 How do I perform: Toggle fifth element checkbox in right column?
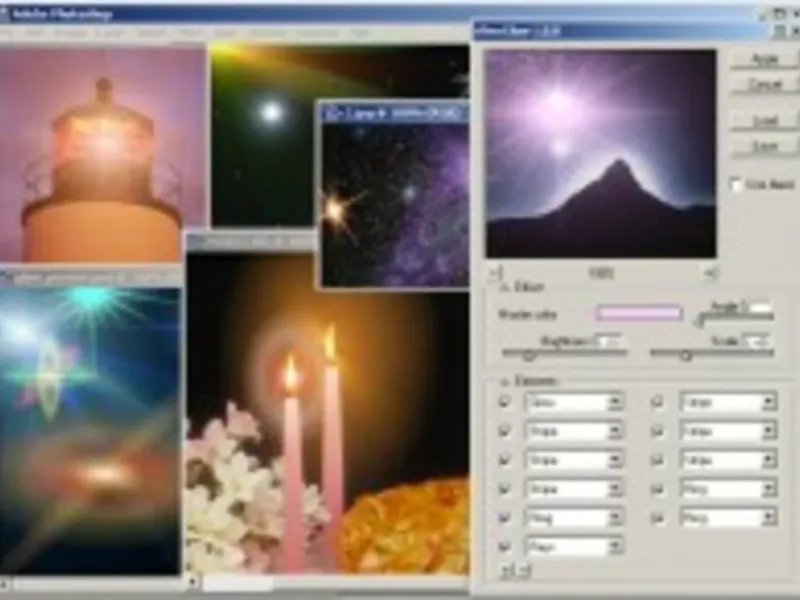[658, 518]
